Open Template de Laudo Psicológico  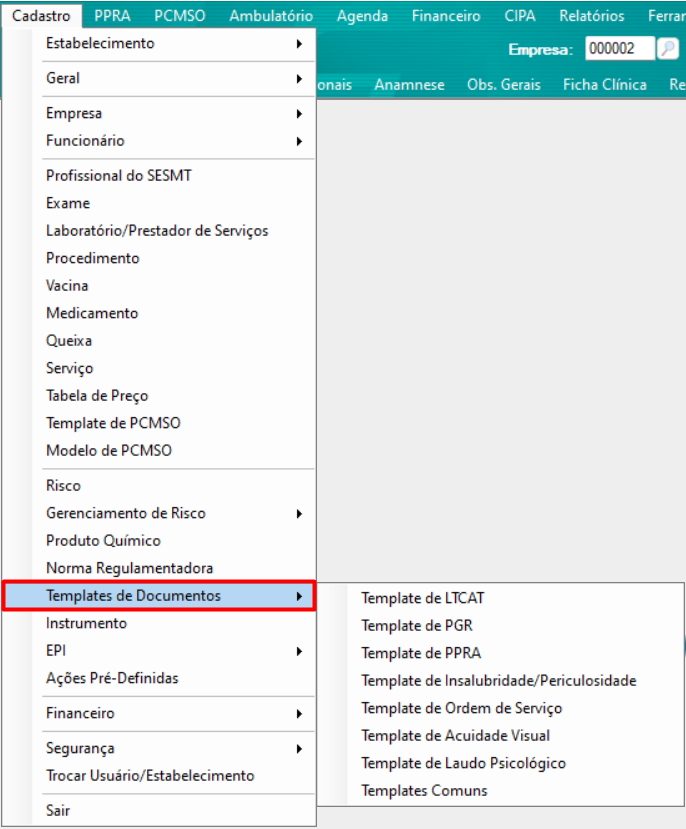pos(500,763)
